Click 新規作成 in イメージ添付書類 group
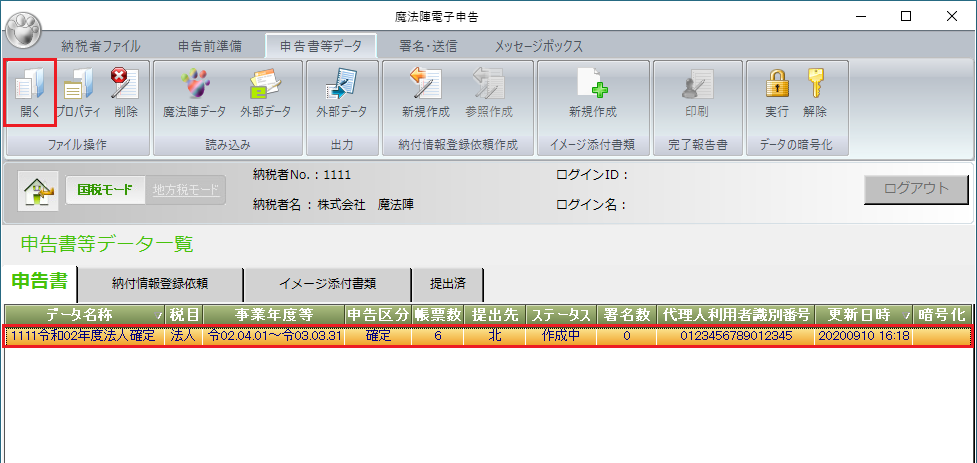977x463 pixels. pos(592,92)
